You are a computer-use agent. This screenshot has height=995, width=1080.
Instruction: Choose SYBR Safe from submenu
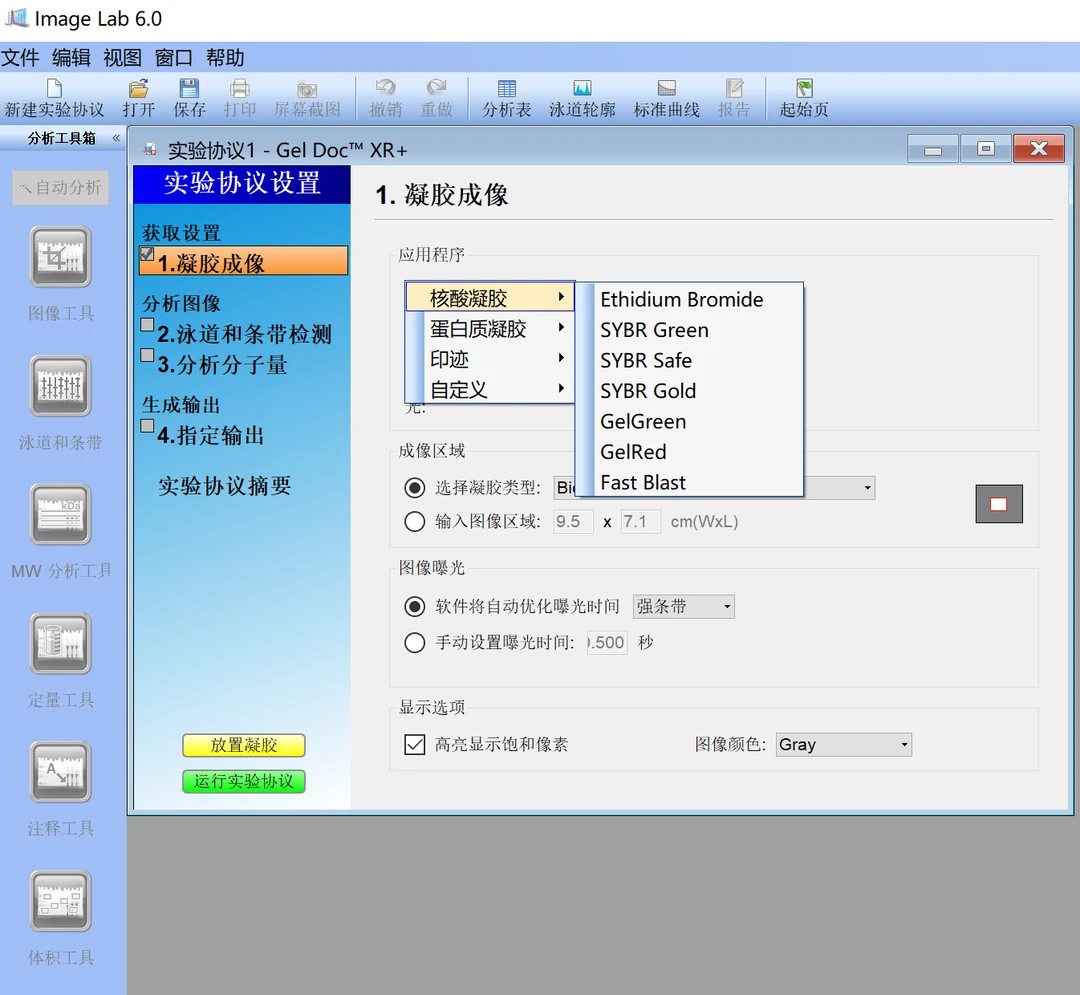click(689, 360)
